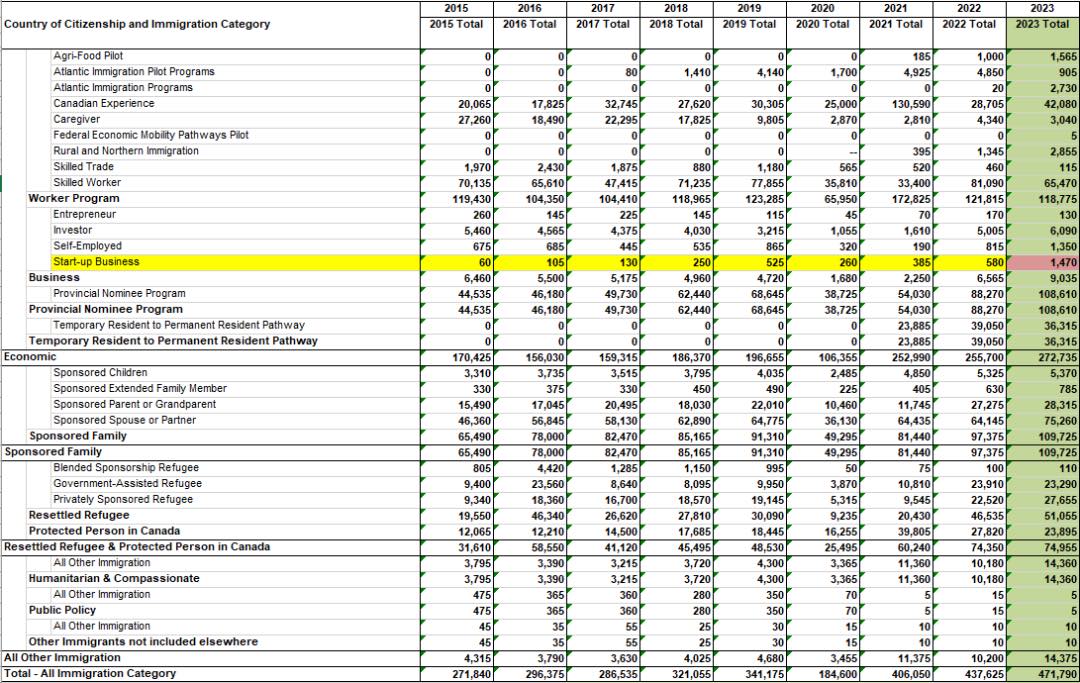Select the Agri-Food Pilot row label
The width and height of the screenshot is (1080, 683).
tap(88, 56)
